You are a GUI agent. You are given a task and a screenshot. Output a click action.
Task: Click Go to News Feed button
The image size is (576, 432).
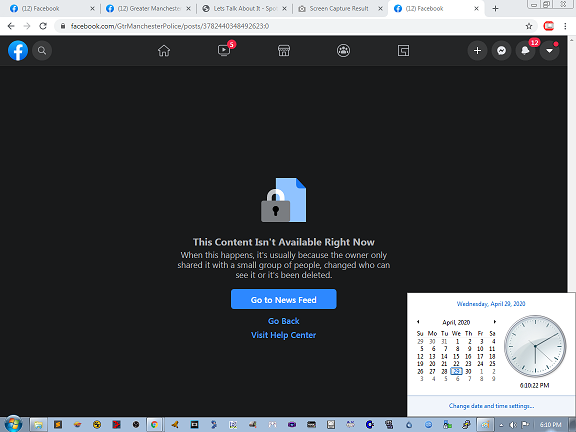point(284,299)
